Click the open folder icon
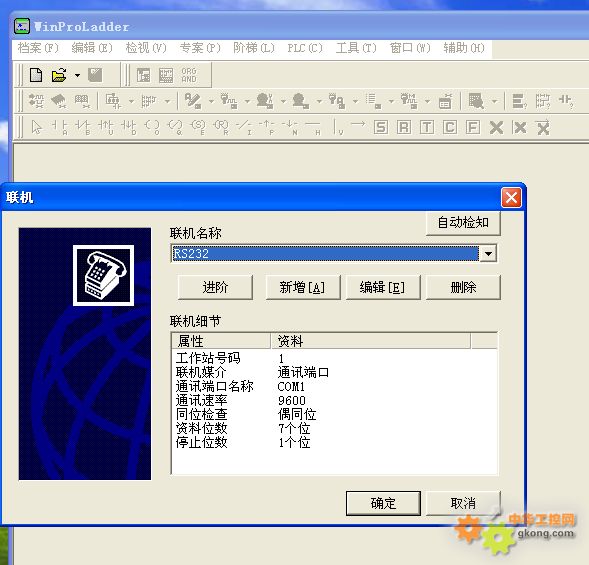The height and width of the screenshot is (565, 589). pyautogui.click(x=59, y=75)
